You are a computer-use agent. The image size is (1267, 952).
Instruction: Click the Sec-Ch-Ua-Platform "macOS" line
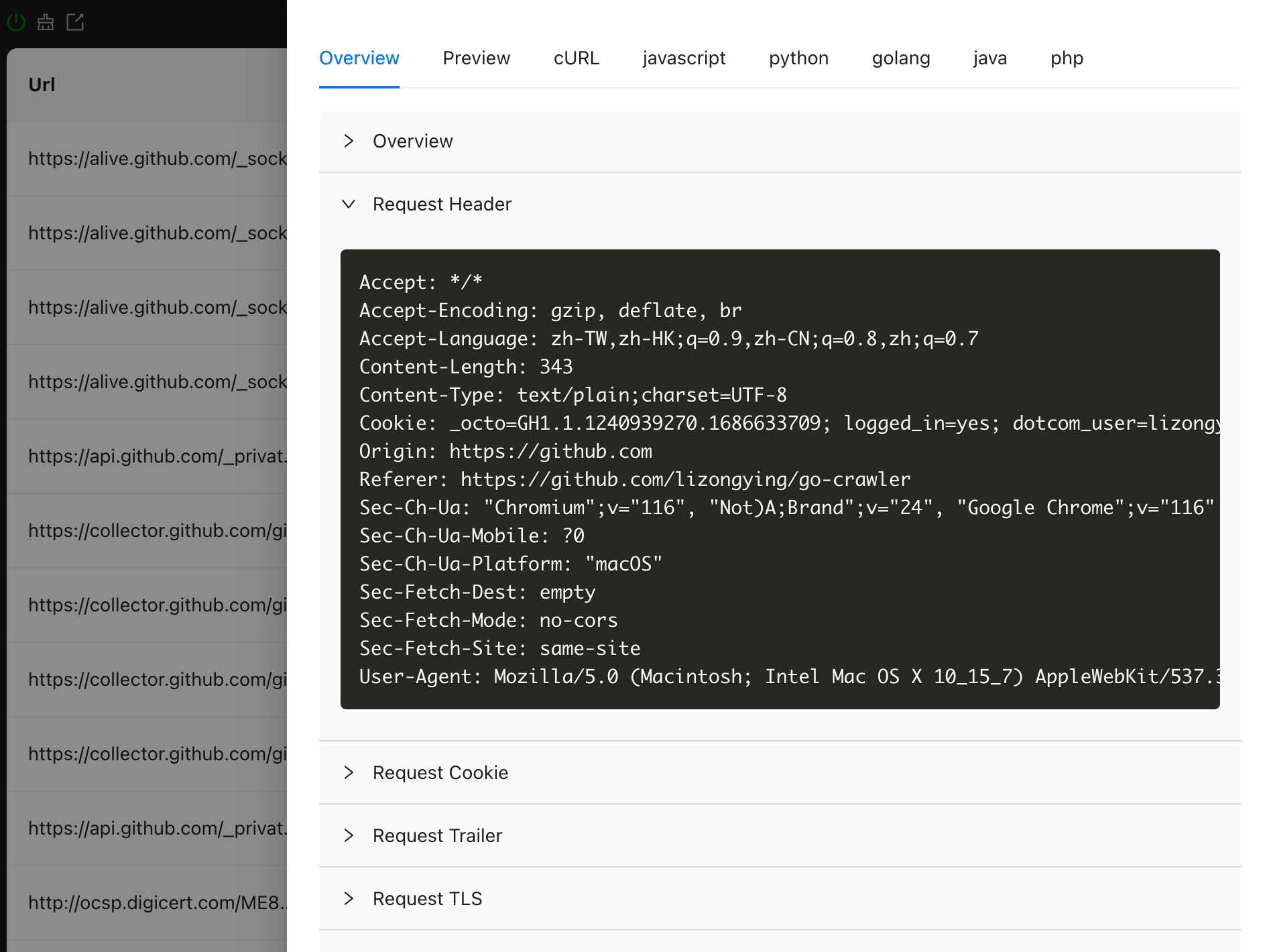click(x=511, y=564)
